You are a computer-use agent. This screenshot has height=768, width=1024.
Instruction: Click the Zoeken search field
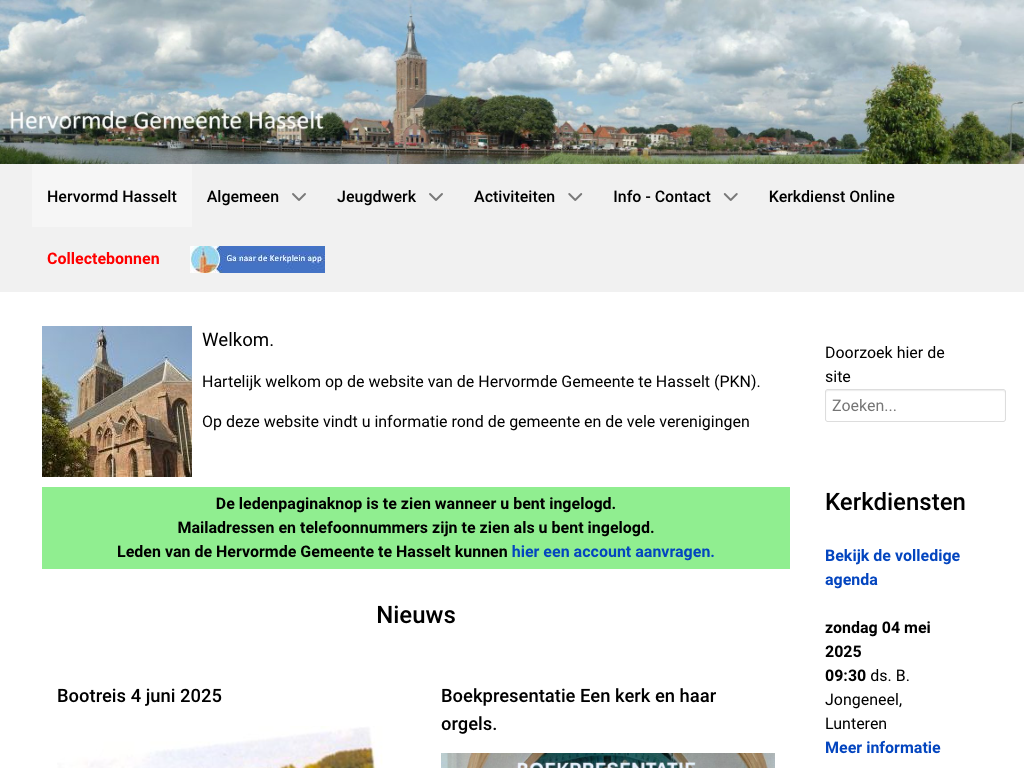click(915, 406)
